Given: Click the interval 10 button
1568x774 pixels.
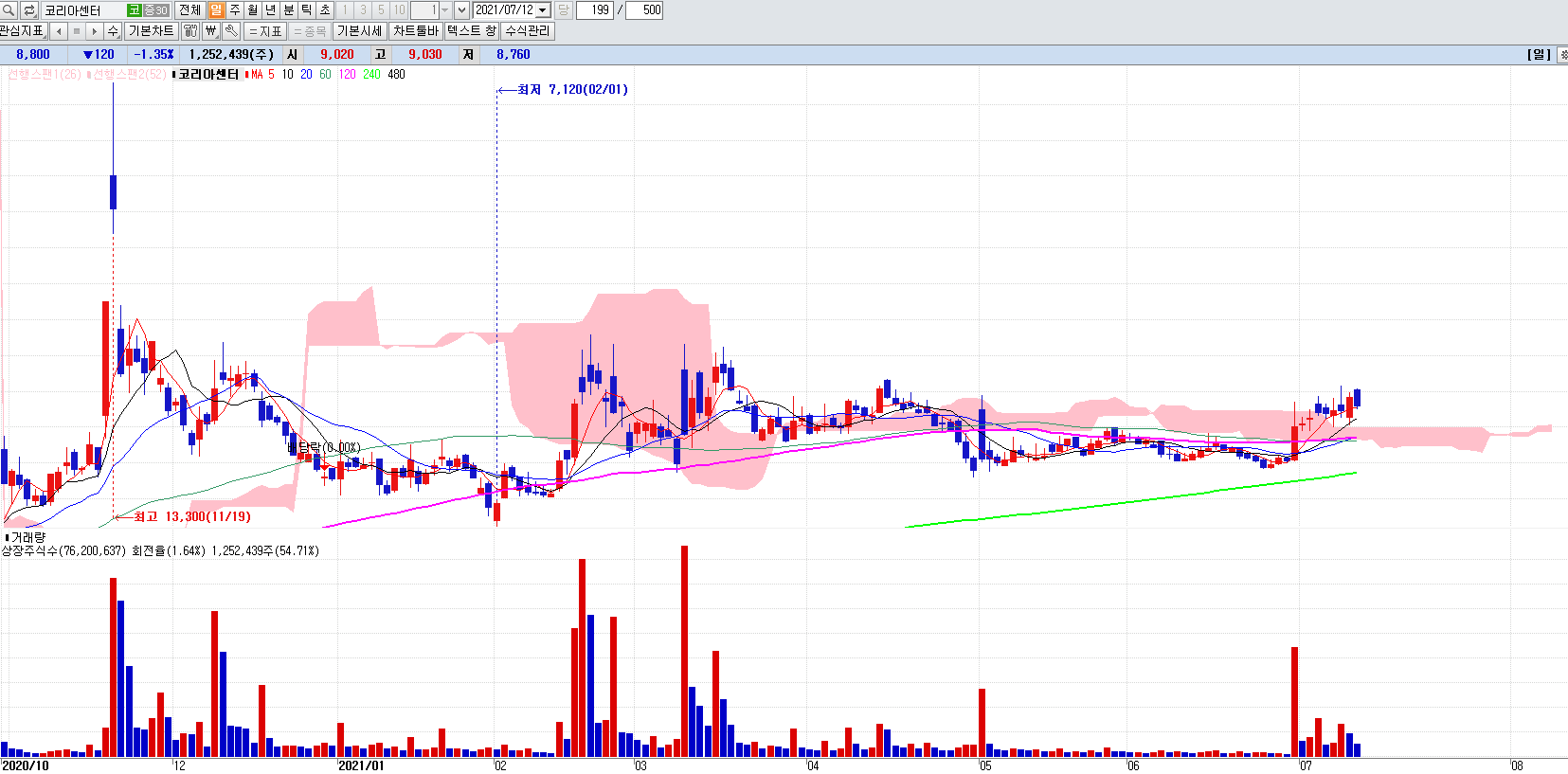Looking at the screenshot, I should (x=399, y=10).
